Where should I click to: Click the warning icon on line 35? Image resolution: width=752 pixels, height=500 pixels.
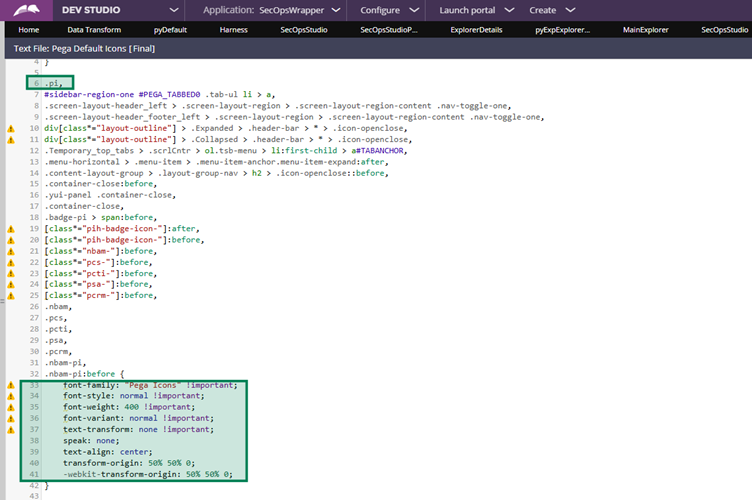click(x=11, y=407)
